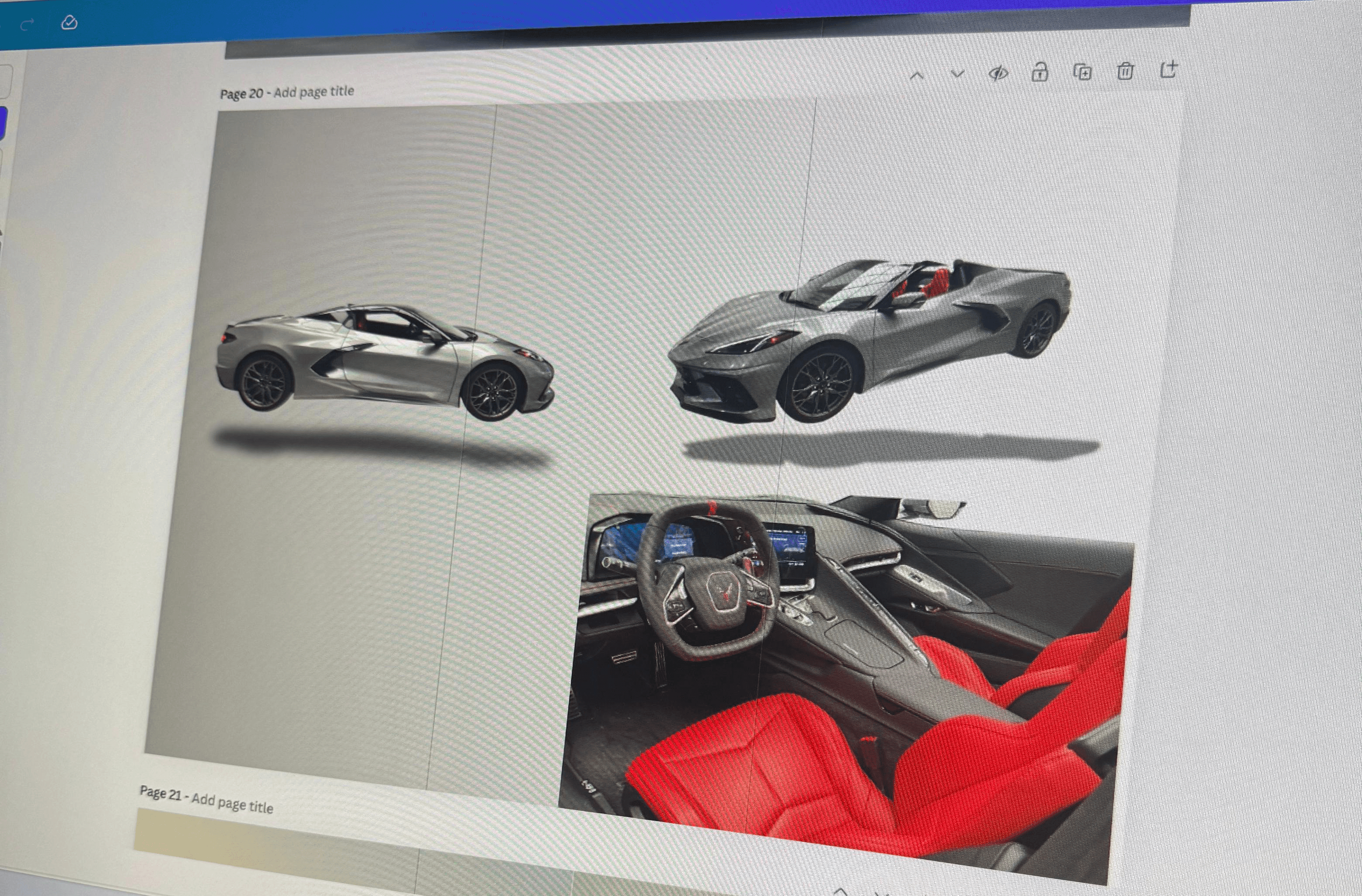
Task: Toggle the page lock icon
Action: pyautogui.click(x=1039, y=72)
